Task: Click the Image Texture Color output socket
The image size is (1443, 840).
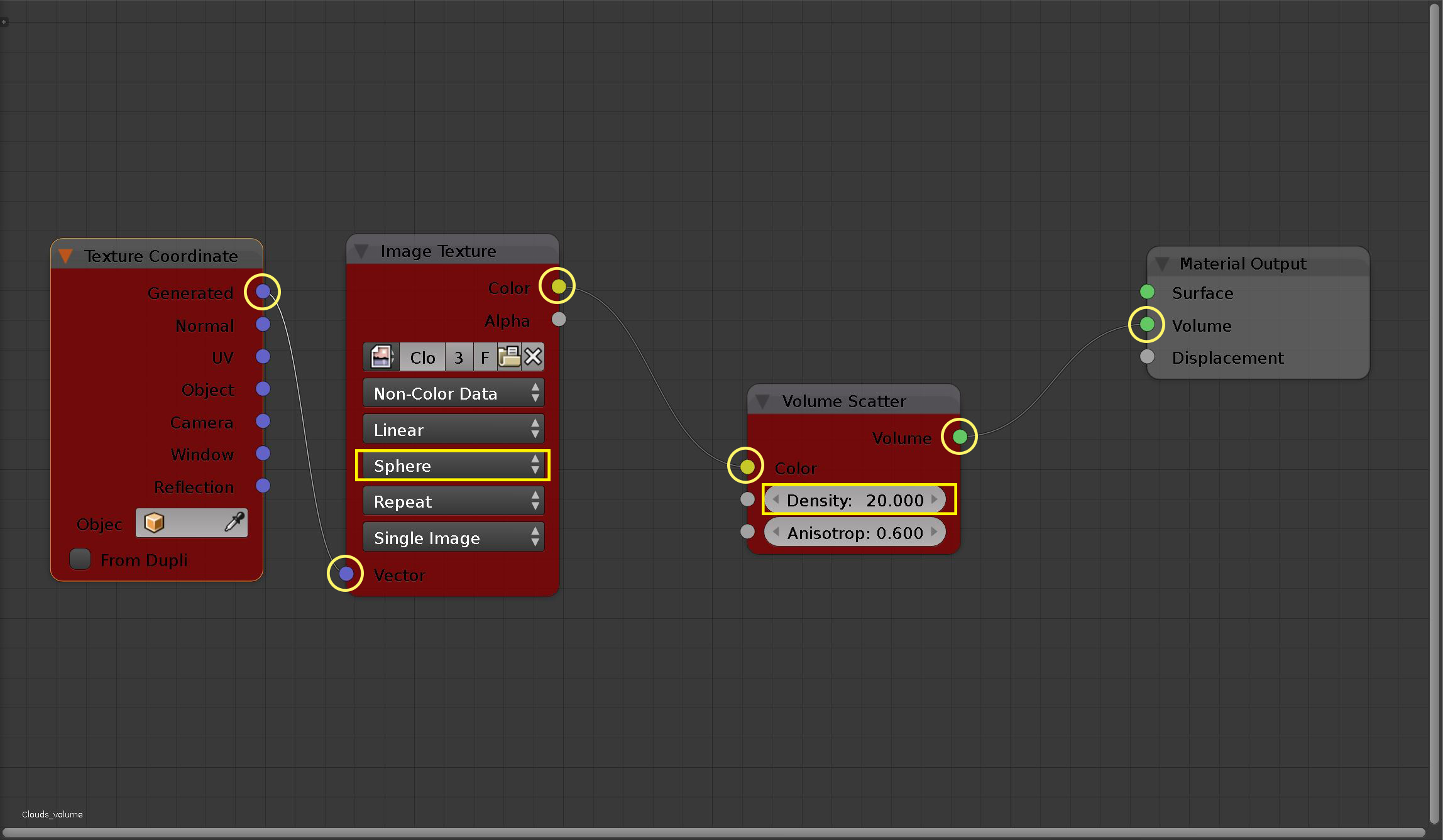Action: click(558, 287)
